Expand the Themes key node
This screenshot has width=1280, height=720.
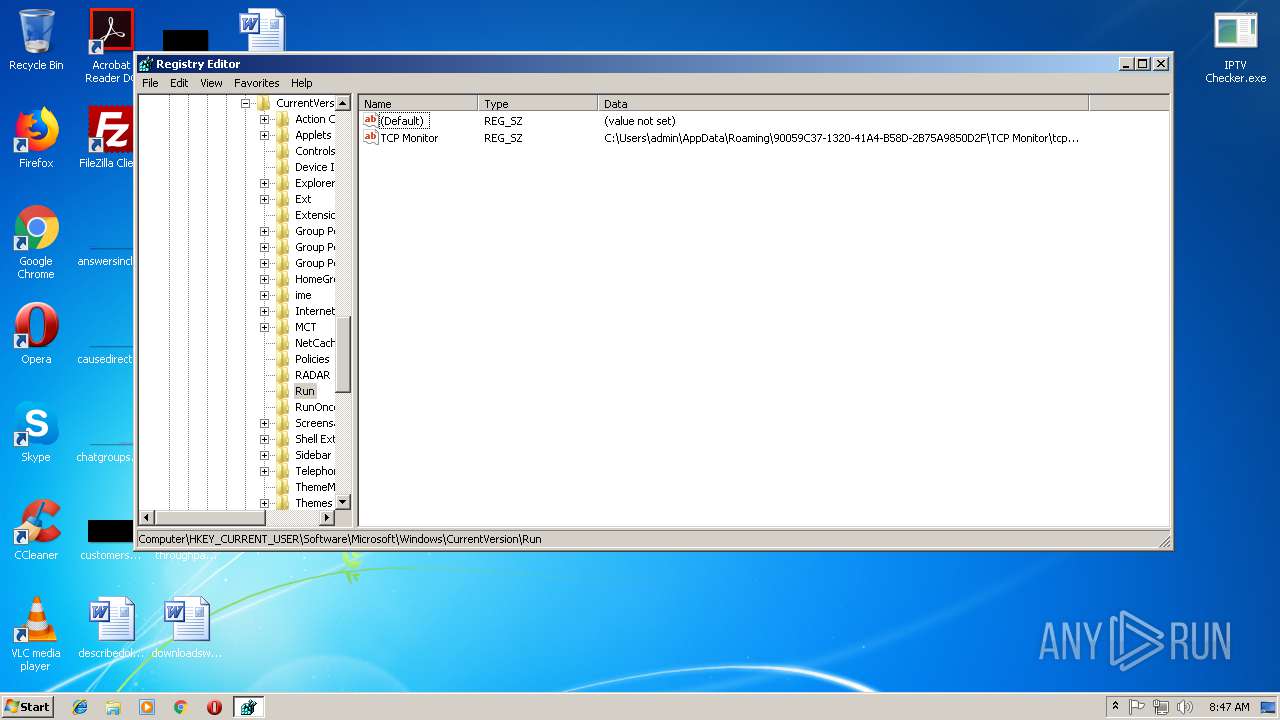point(264,503)
